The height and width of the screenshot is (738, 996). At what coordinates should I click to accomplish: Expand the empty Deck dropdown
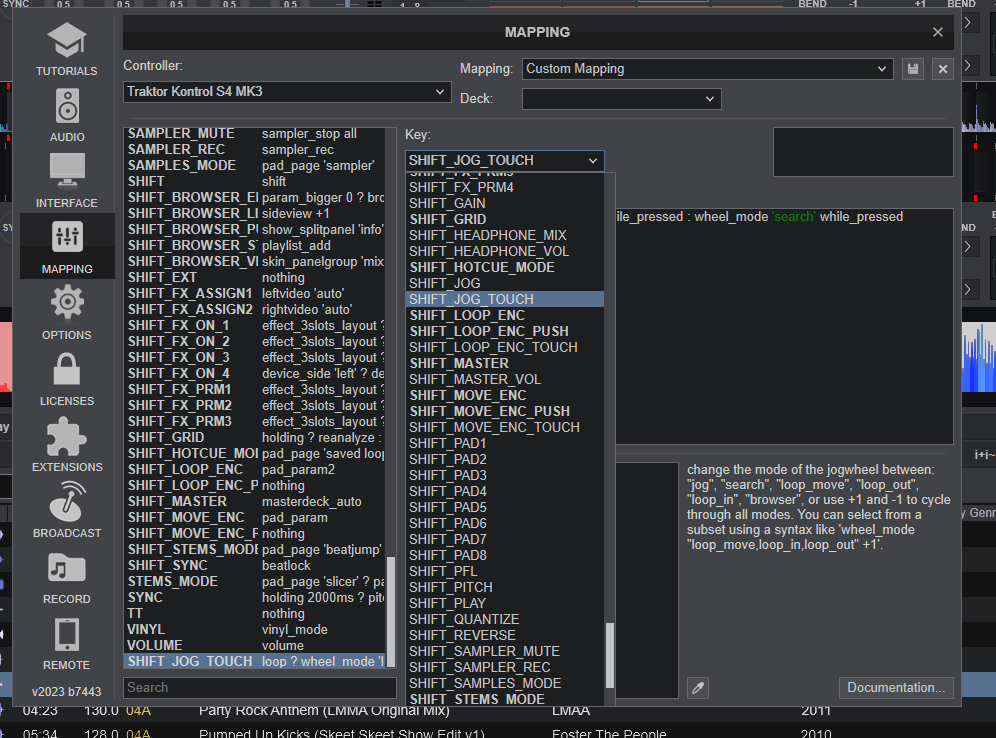621,98
